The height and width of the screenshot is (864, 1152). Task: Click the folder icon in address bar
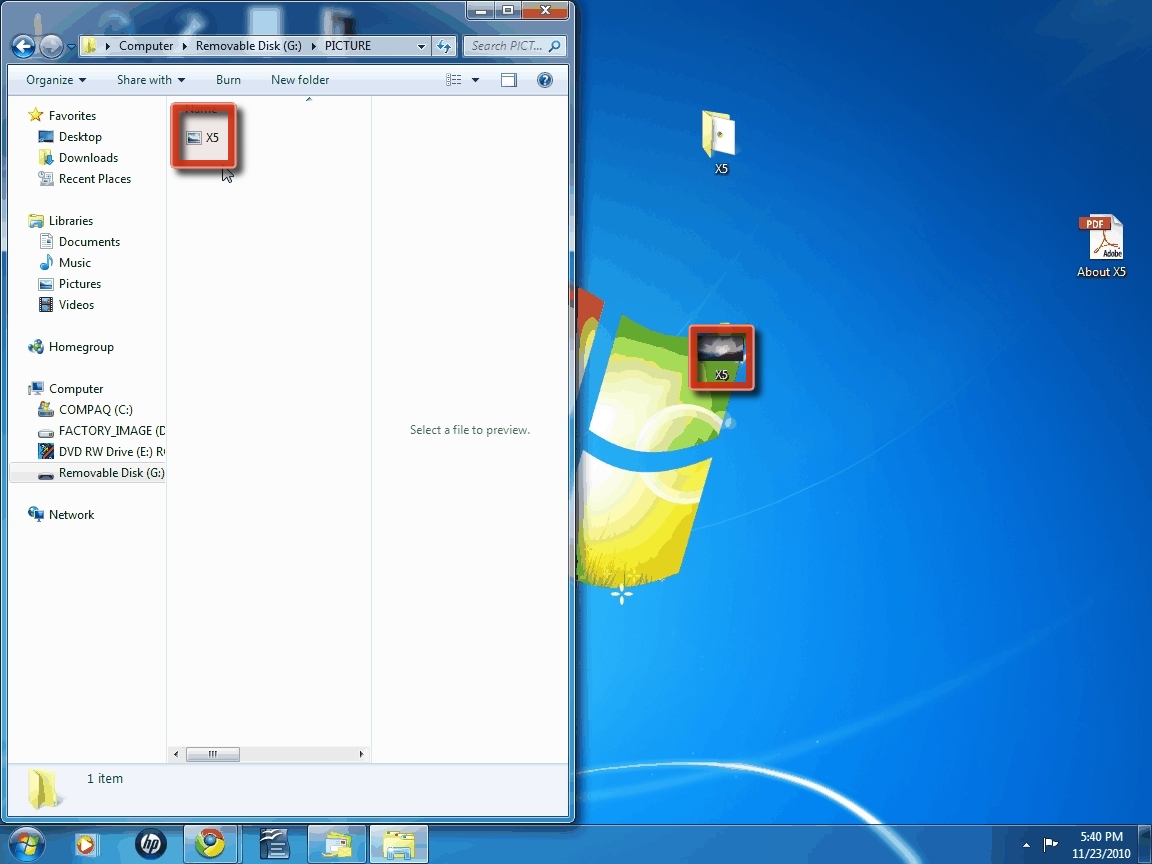tap(90, 46)
